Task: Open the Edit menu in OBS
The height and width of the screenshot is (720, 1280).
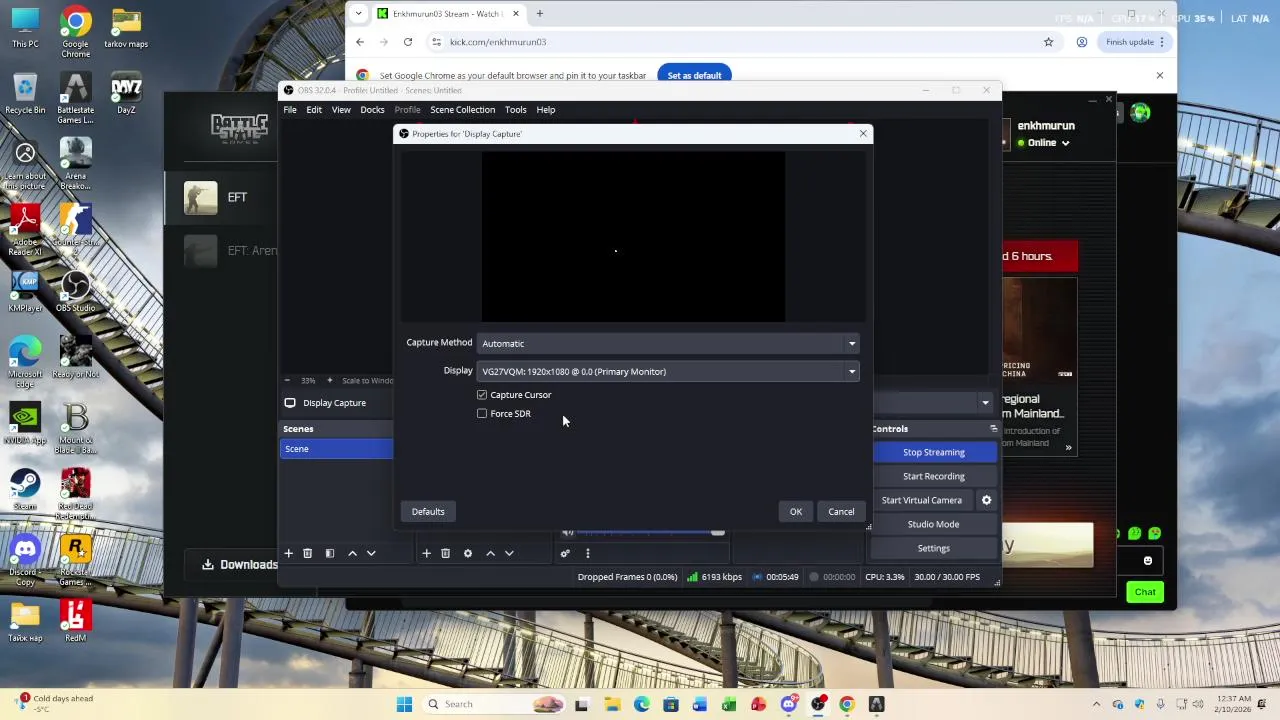Action: click(x=314, y=110)
